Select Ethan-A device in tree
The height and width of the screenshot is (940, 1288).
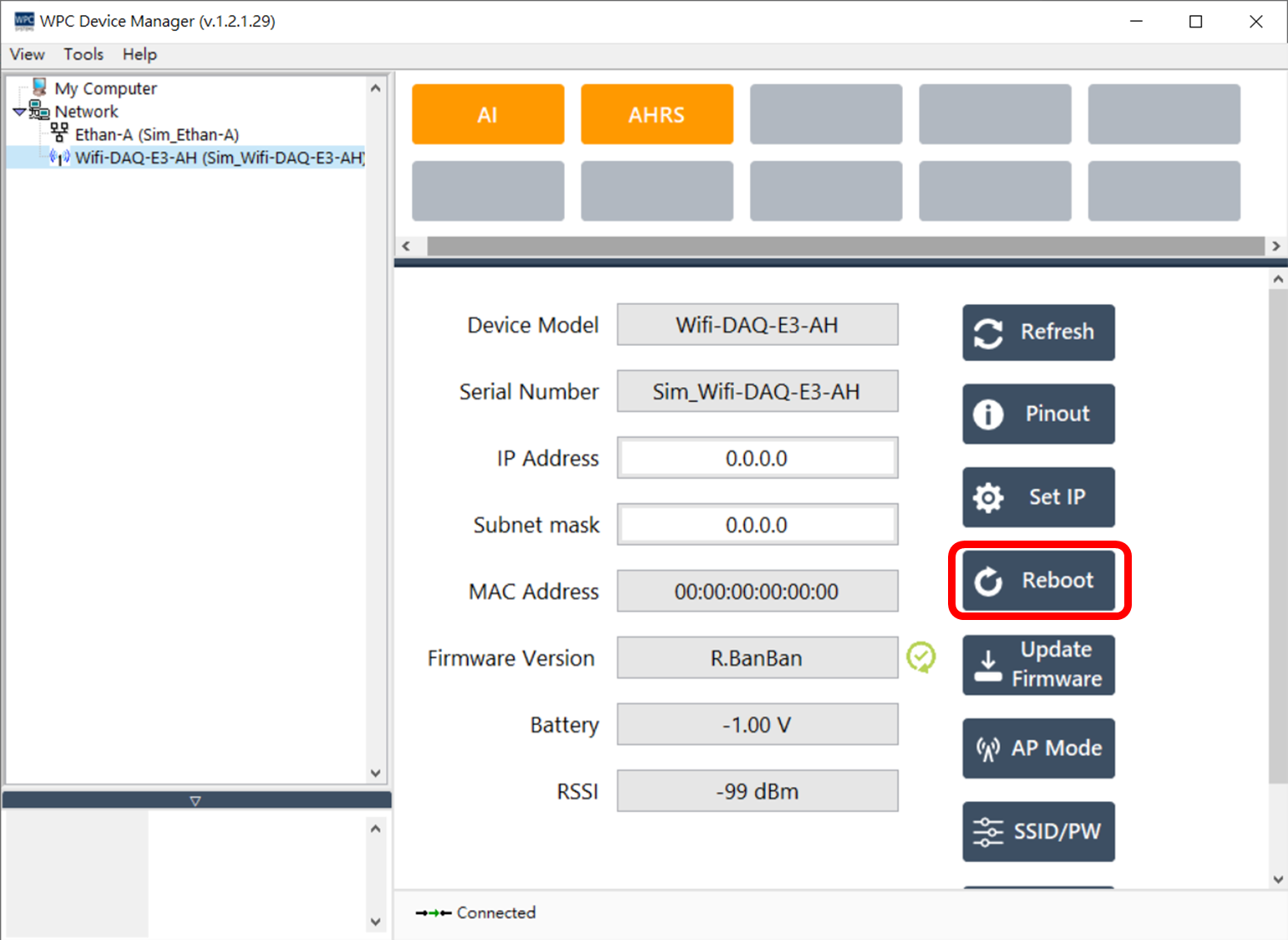coord(156,135)
